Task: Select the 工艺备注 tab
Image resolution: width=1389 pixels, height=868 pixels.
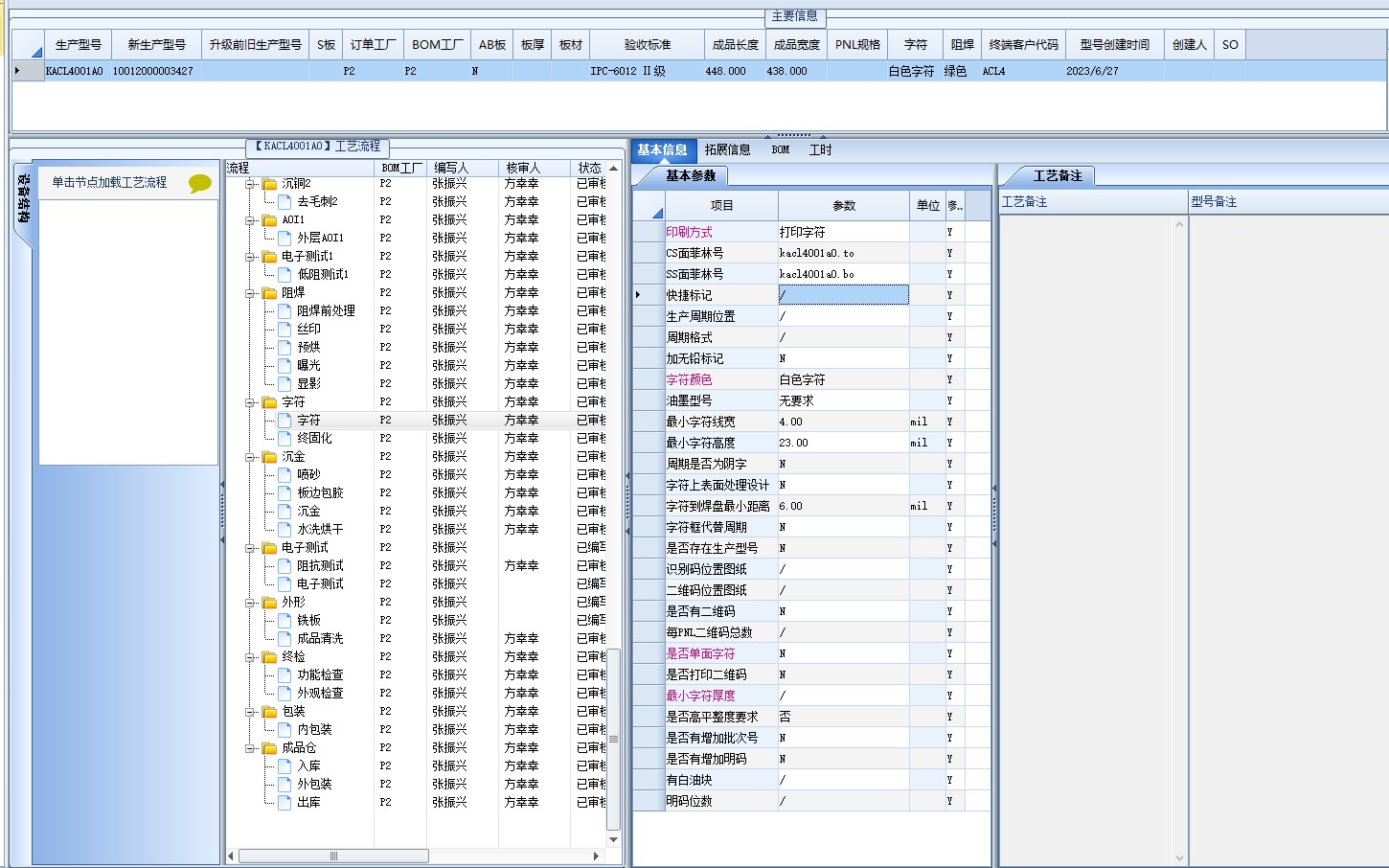Action: click(1058, 176)
